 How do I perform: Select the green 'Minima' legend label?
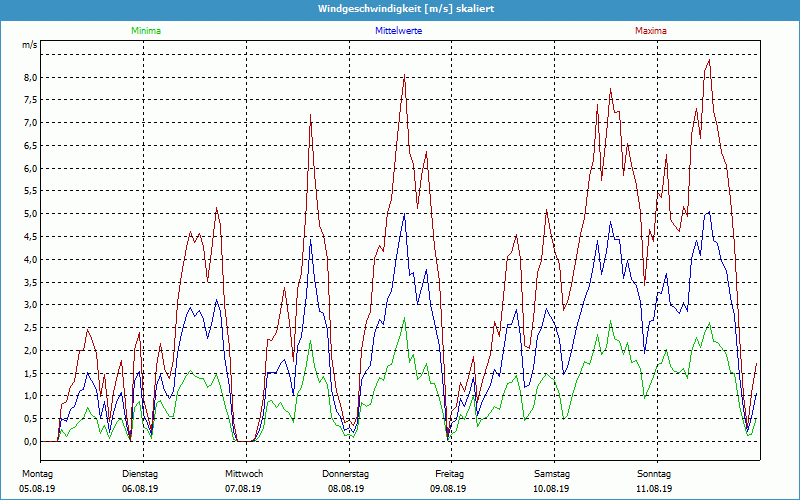coord(146,31)
